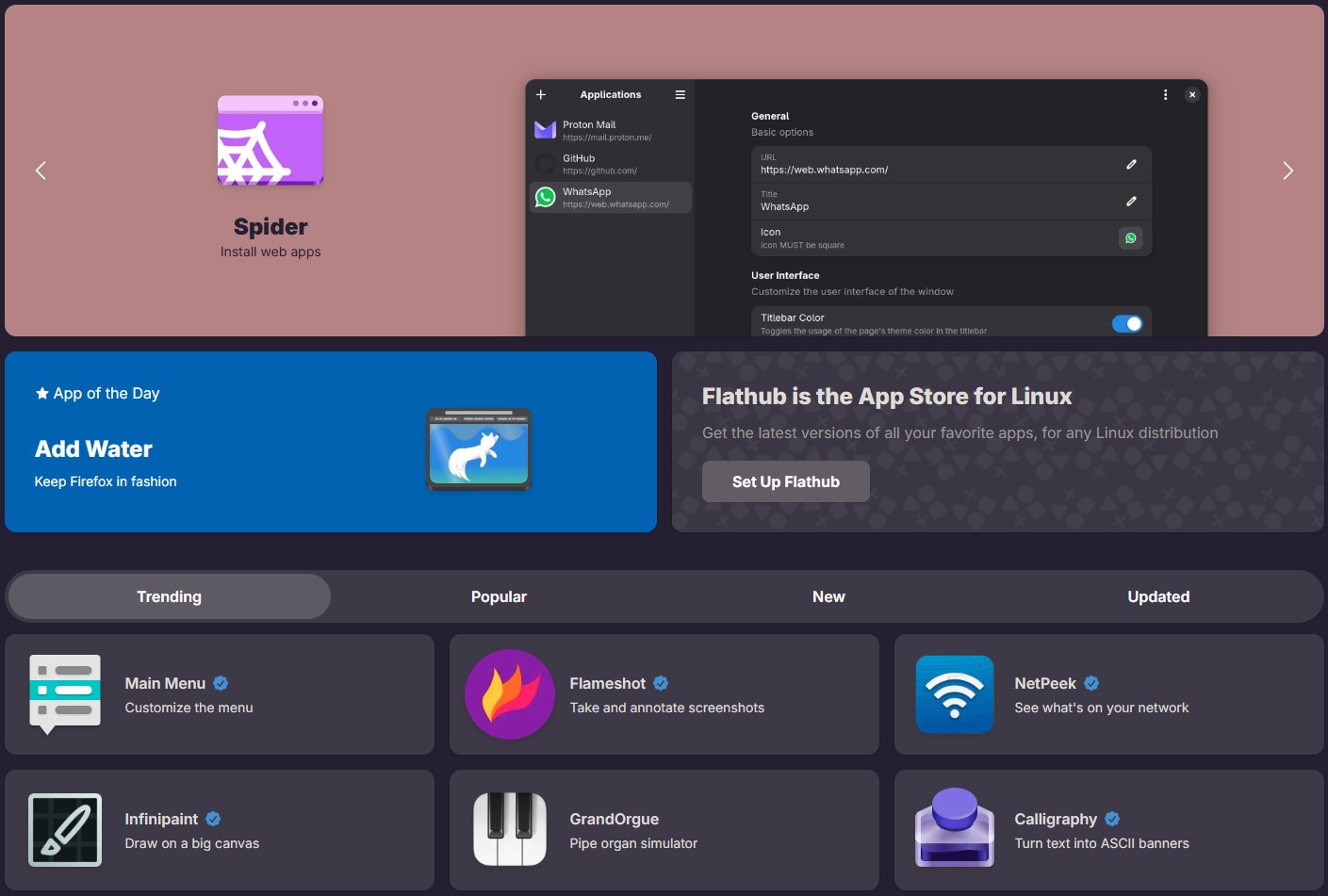Click Calligraphy's stamp icon
The image size is (1328, 896).
(x=954, y=830)
